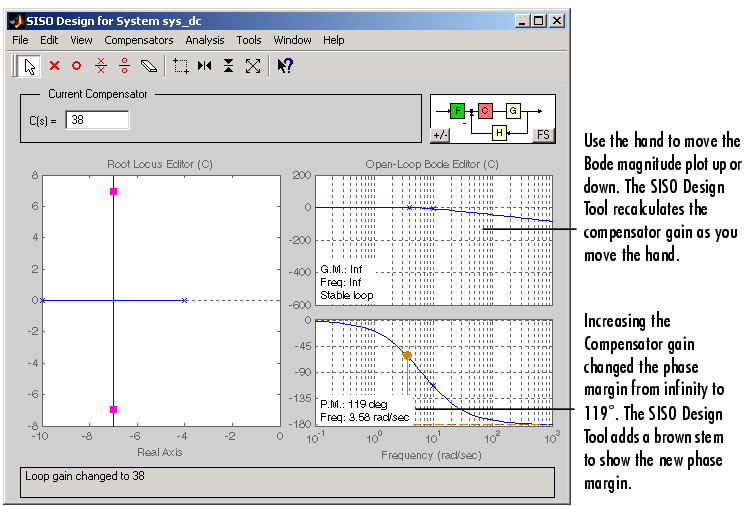Maximize the SISO Design window

click(539, 21)
